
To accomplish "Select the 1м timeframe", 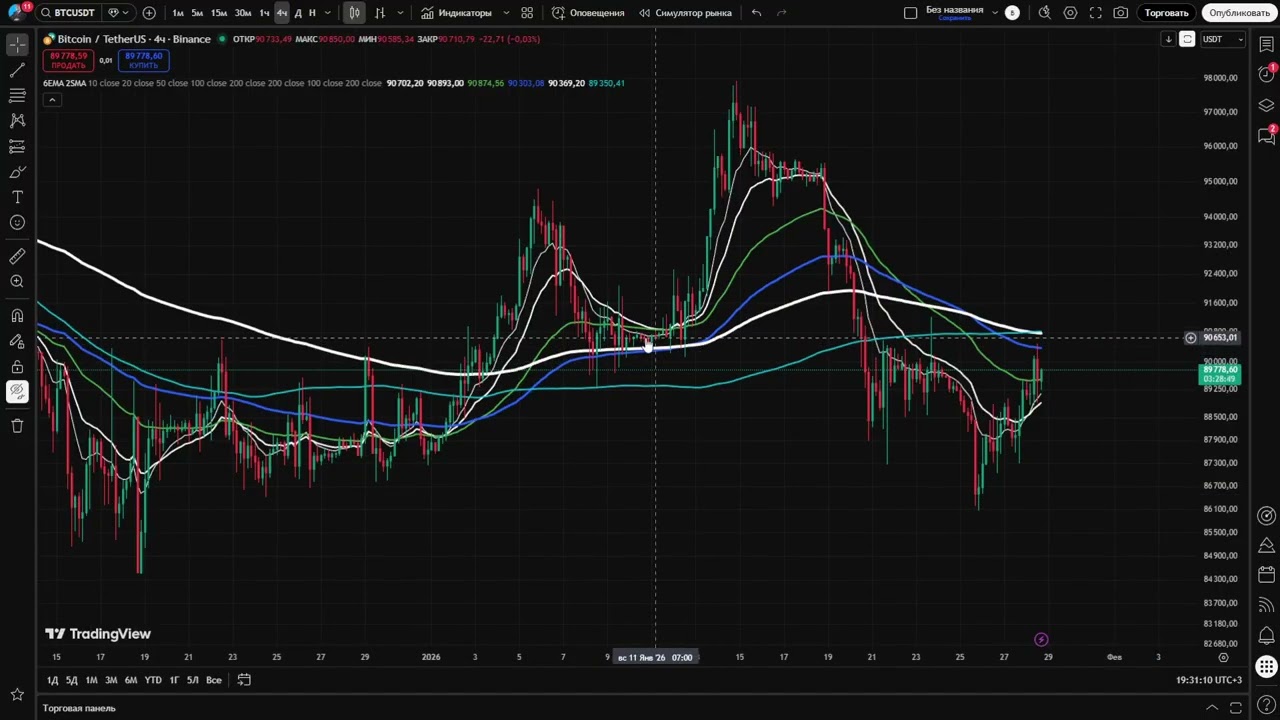I will 178,13.
